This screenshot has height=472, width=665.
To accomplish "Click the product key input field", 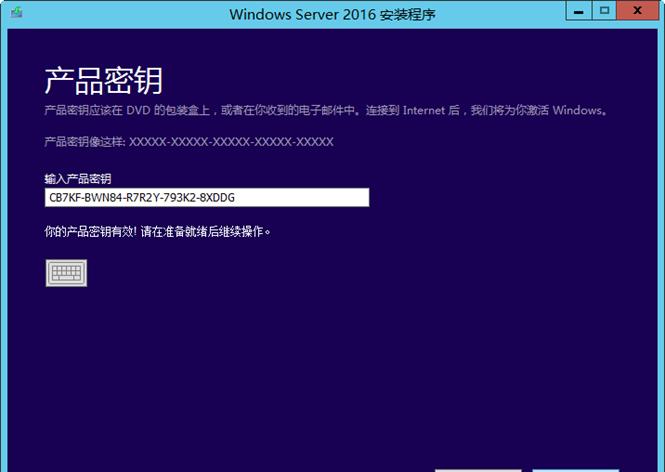I will tap(207, 198).
